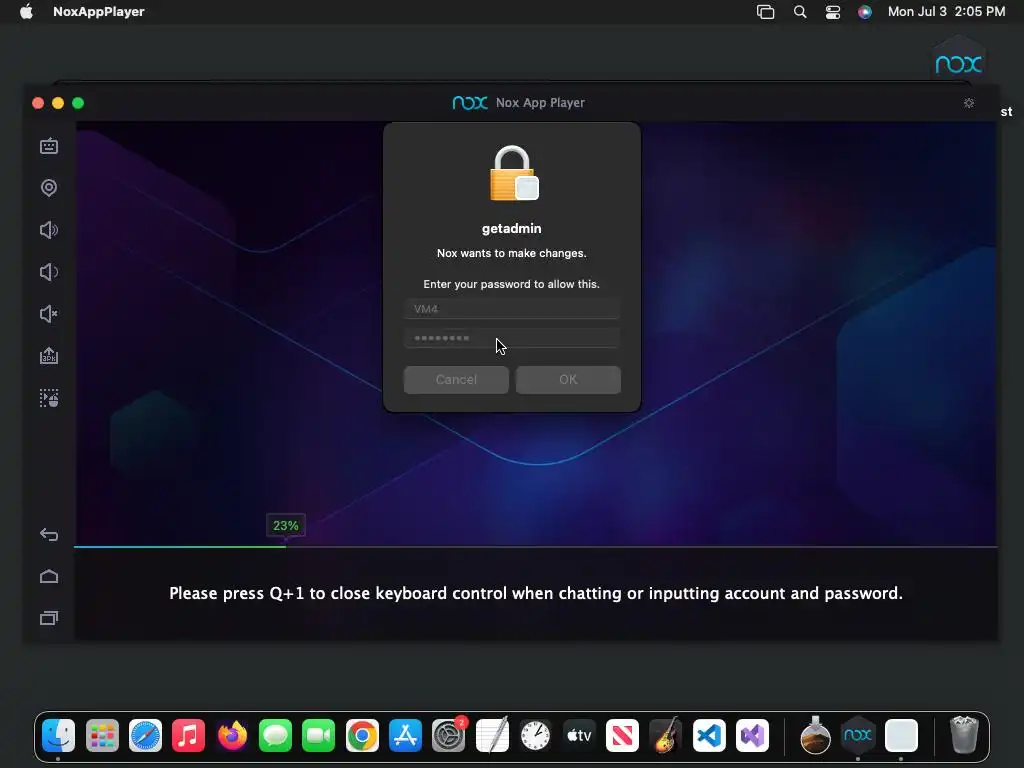Viewport: 1024px width, 768px height.
Task: Open Firefox from the Dock
Action: [x=232, y=735]
